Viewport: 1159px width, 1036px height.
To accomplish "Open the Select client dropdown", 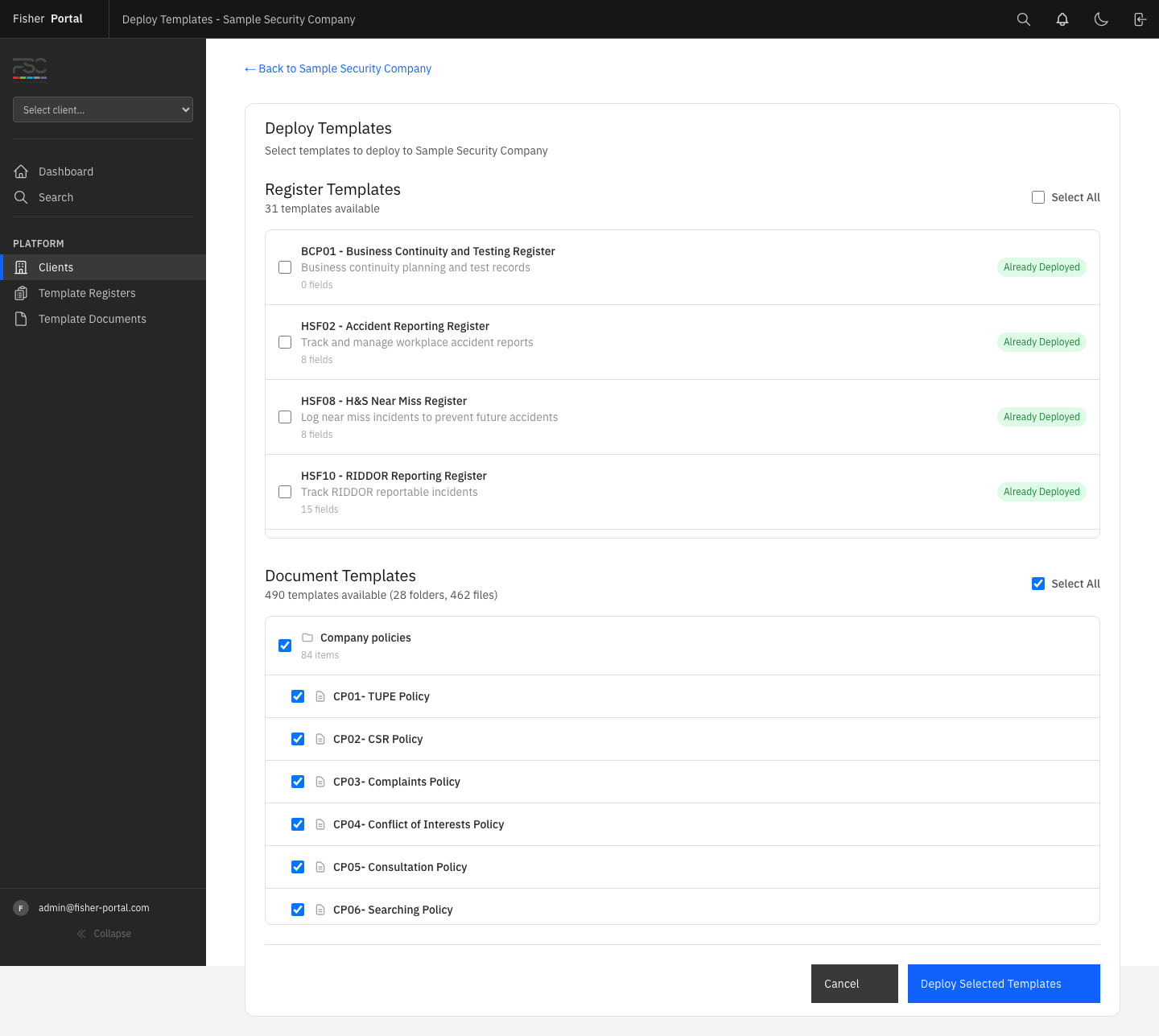I will coord(102,109).
